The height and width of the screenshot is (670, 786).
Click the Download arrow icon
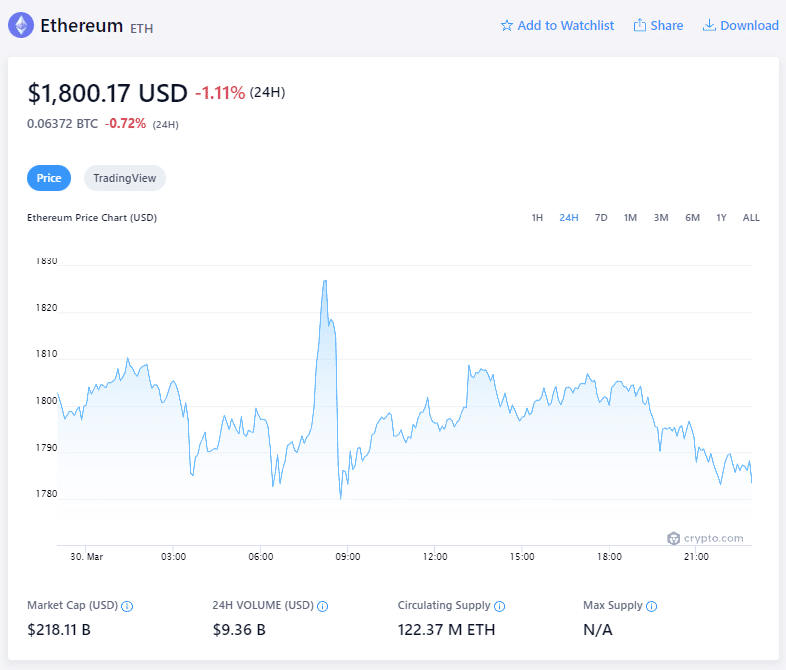coord(709,25)
